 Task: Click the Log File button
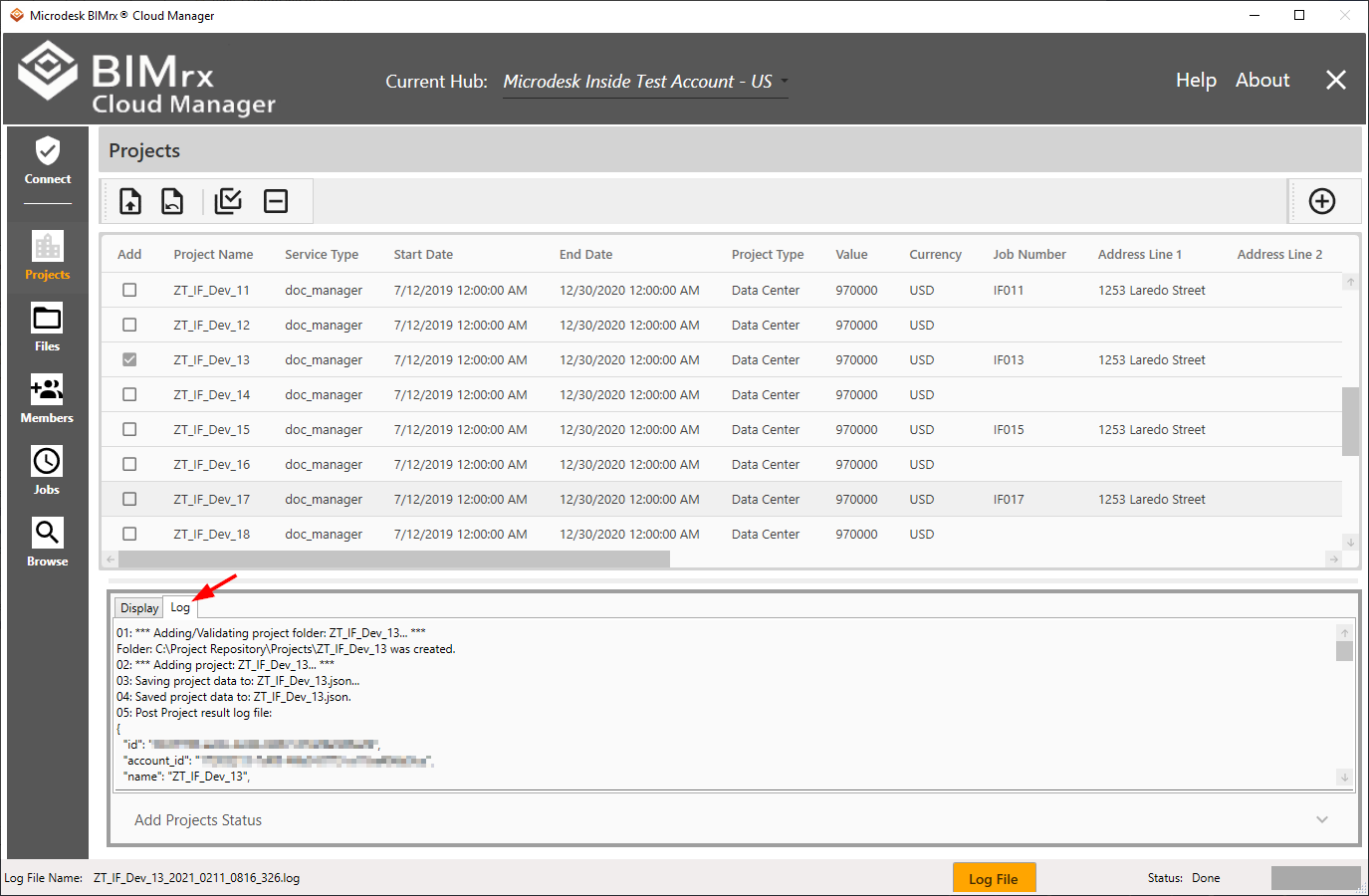click(x=994, y=878)
